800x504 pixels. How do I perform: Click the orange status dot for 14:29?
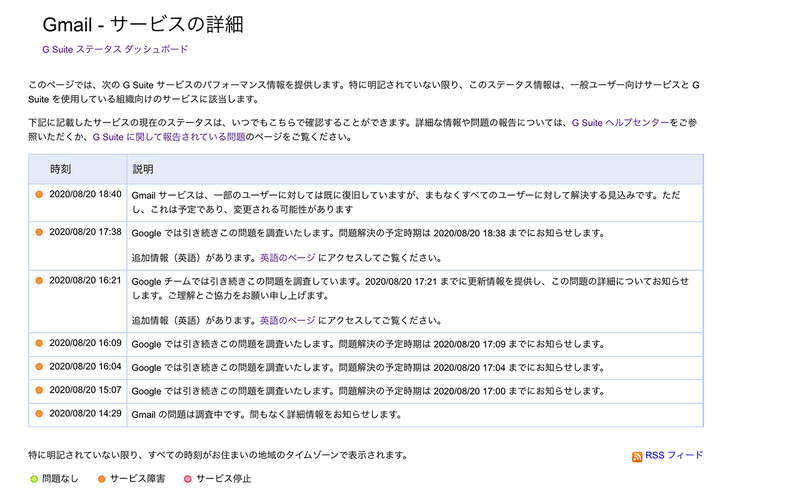pyautogui.click(x=39, y=414)
